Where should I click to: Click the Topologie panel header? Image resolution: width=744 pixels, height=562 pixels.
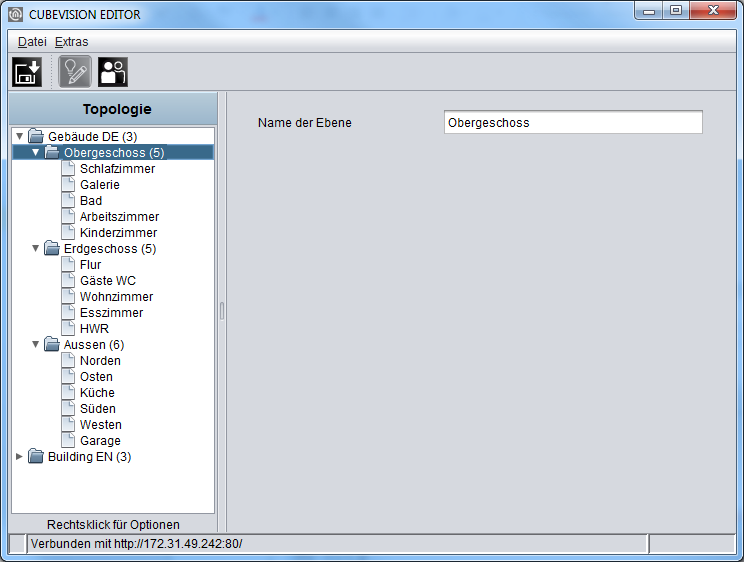[x=113, y=109]
